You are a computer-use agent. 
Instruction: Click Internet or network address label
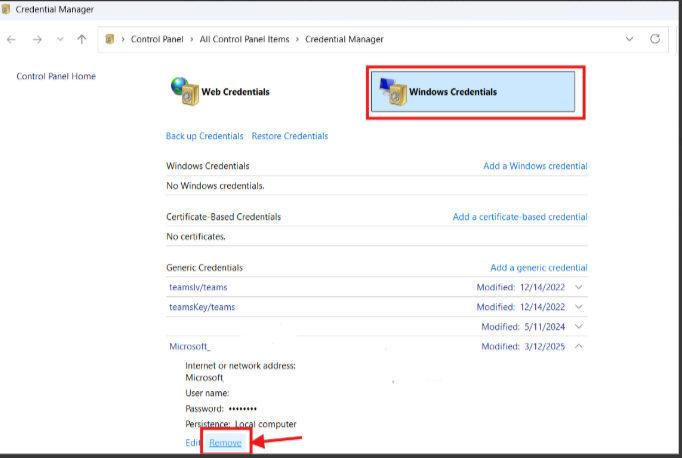pyautogui.click(x=241, y=366)
